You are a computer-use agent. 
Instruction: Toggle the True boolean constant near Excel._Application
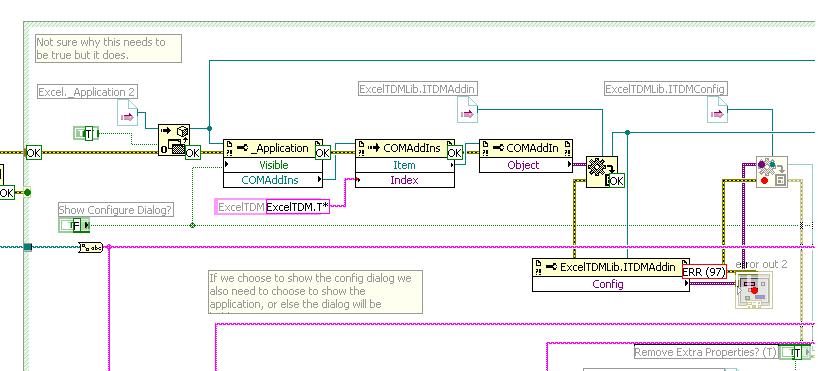[x=87, y=134]
